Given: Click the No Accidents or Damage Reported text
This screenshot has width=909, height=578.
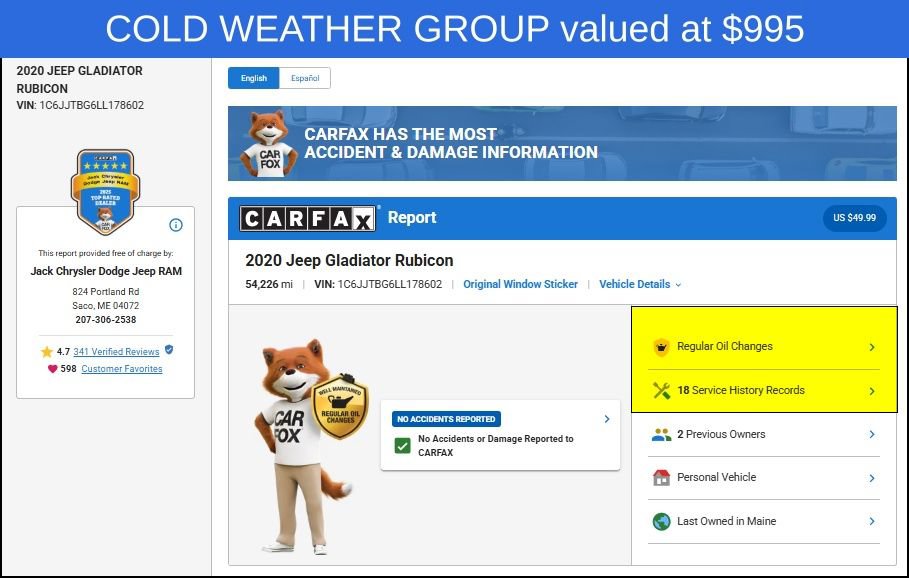Looking at the screenshot, I should pos(496,445).
